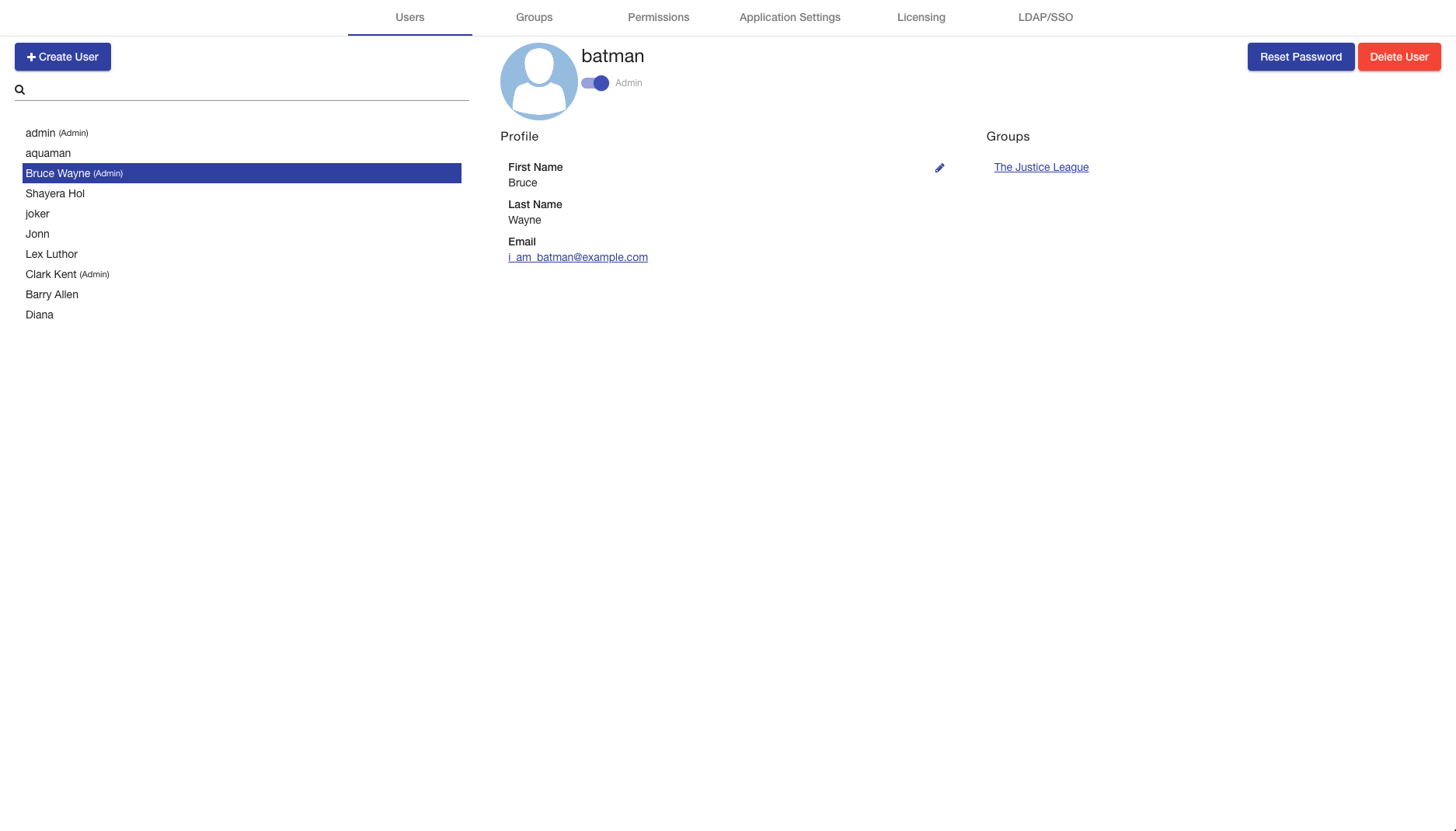The image size is (1456, 831).
Task: Click the search magnifier icon
Action: tap(20, 90)
